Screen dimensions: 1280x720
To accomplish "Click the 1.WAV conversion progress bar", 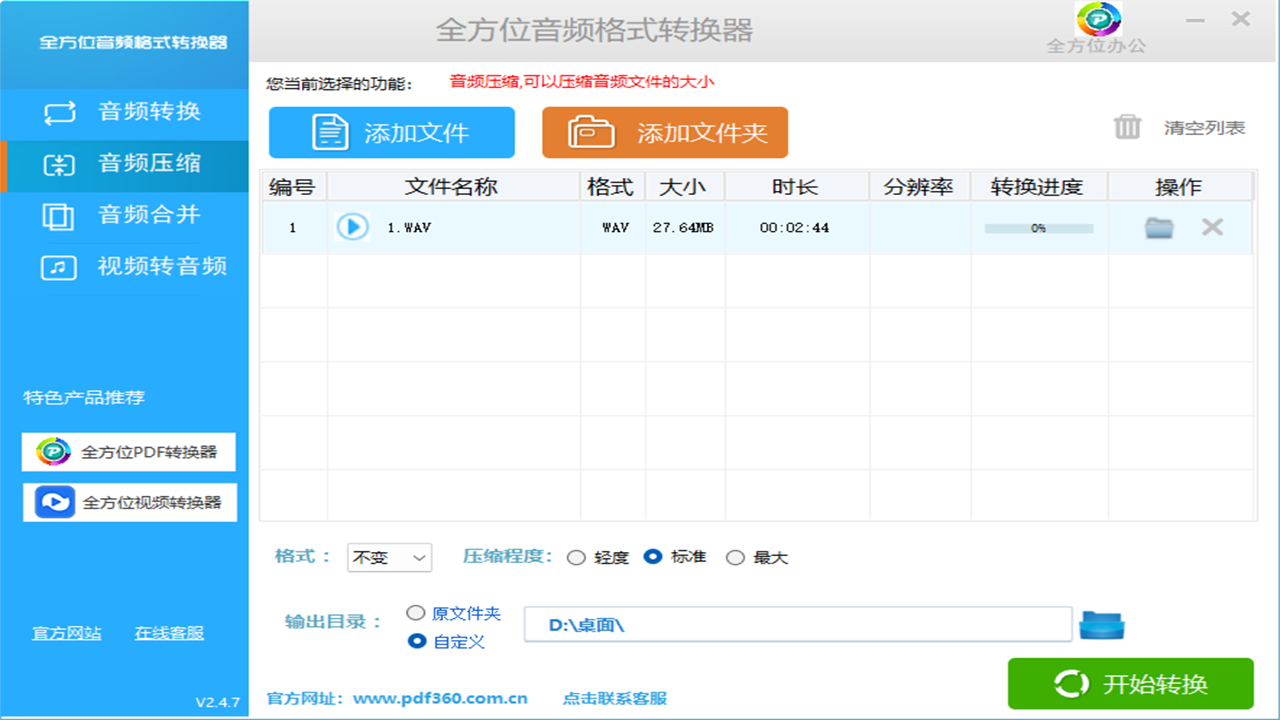I will 1038,228.
